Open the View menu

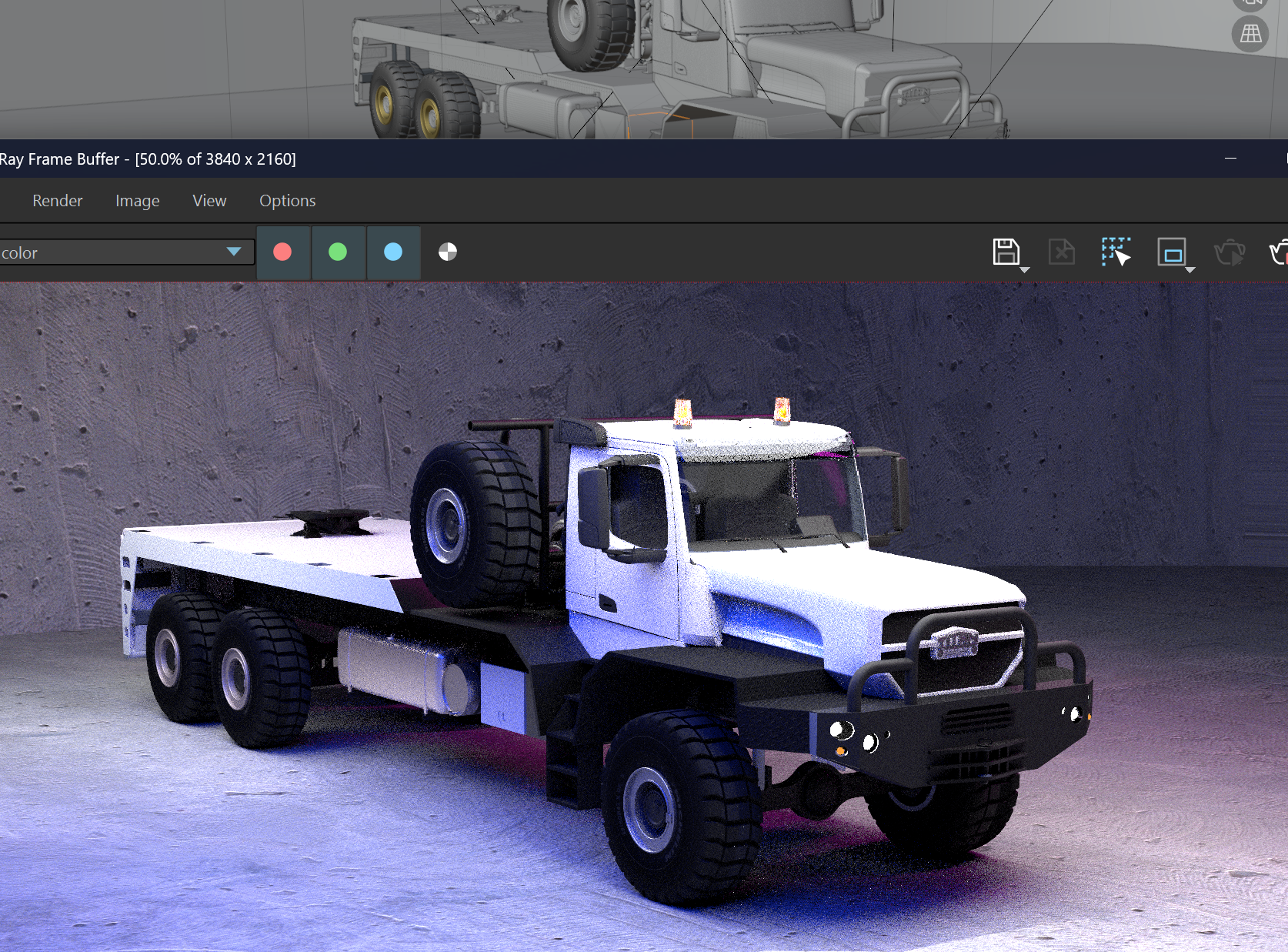[209, 201]
